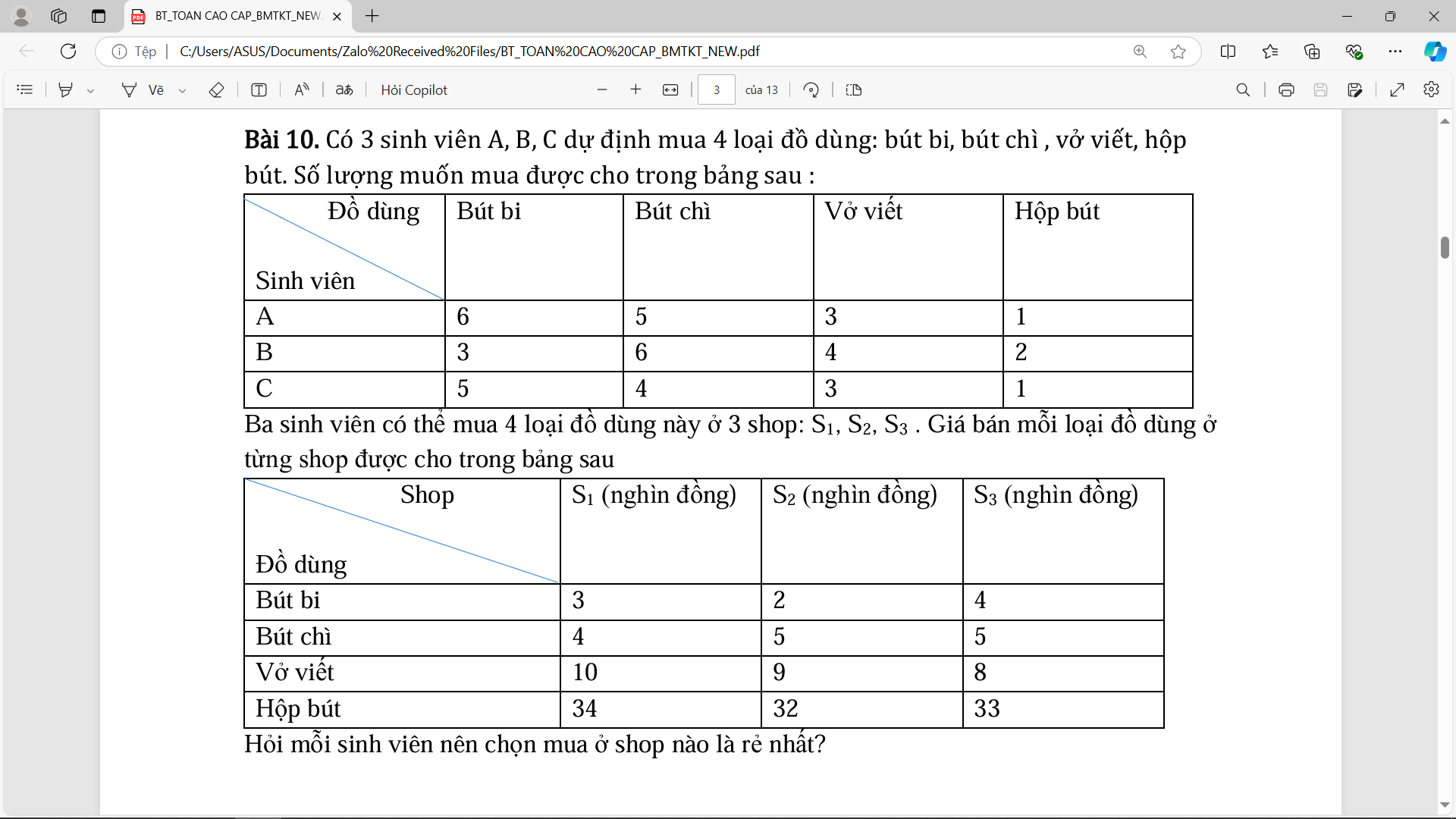The image size is (1456, 819).
Task: Open the page view layout options
Action: pos(854,89)
